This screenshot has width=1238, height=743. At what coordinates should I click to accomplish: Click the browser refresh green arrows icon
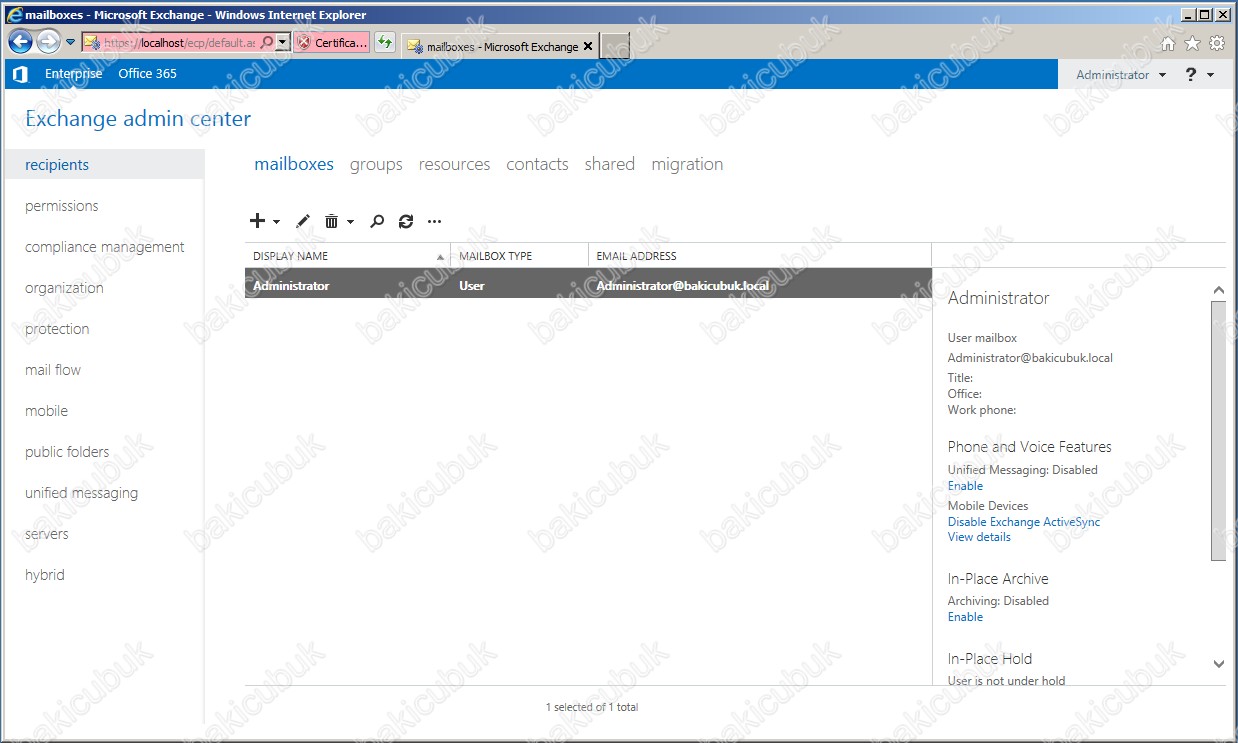[x=385, y=43]
